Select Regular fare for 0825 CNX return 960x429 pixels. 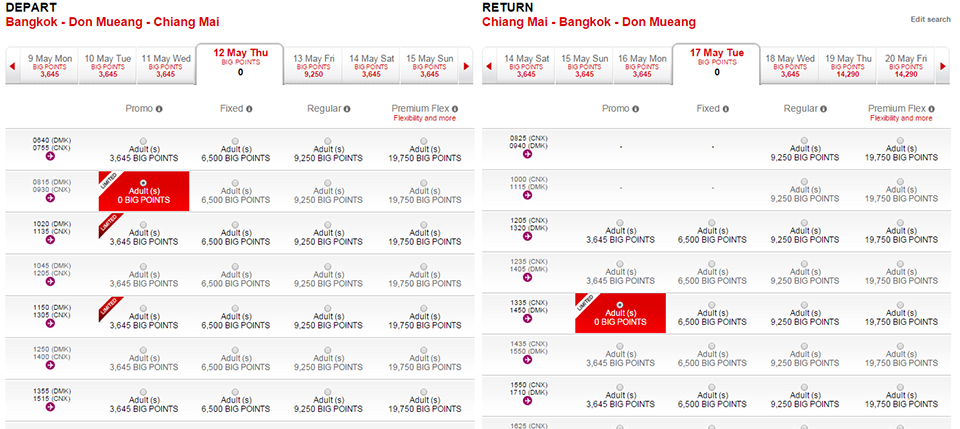click(804, 140)
